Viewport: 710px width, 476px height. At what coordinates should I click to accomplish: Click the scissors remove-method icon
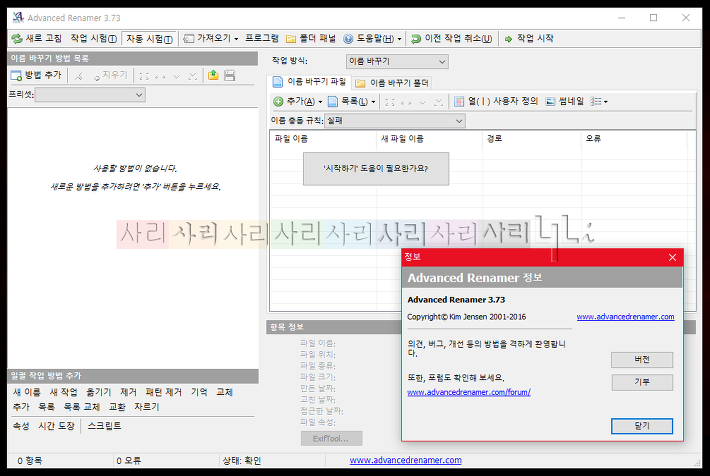79,76
